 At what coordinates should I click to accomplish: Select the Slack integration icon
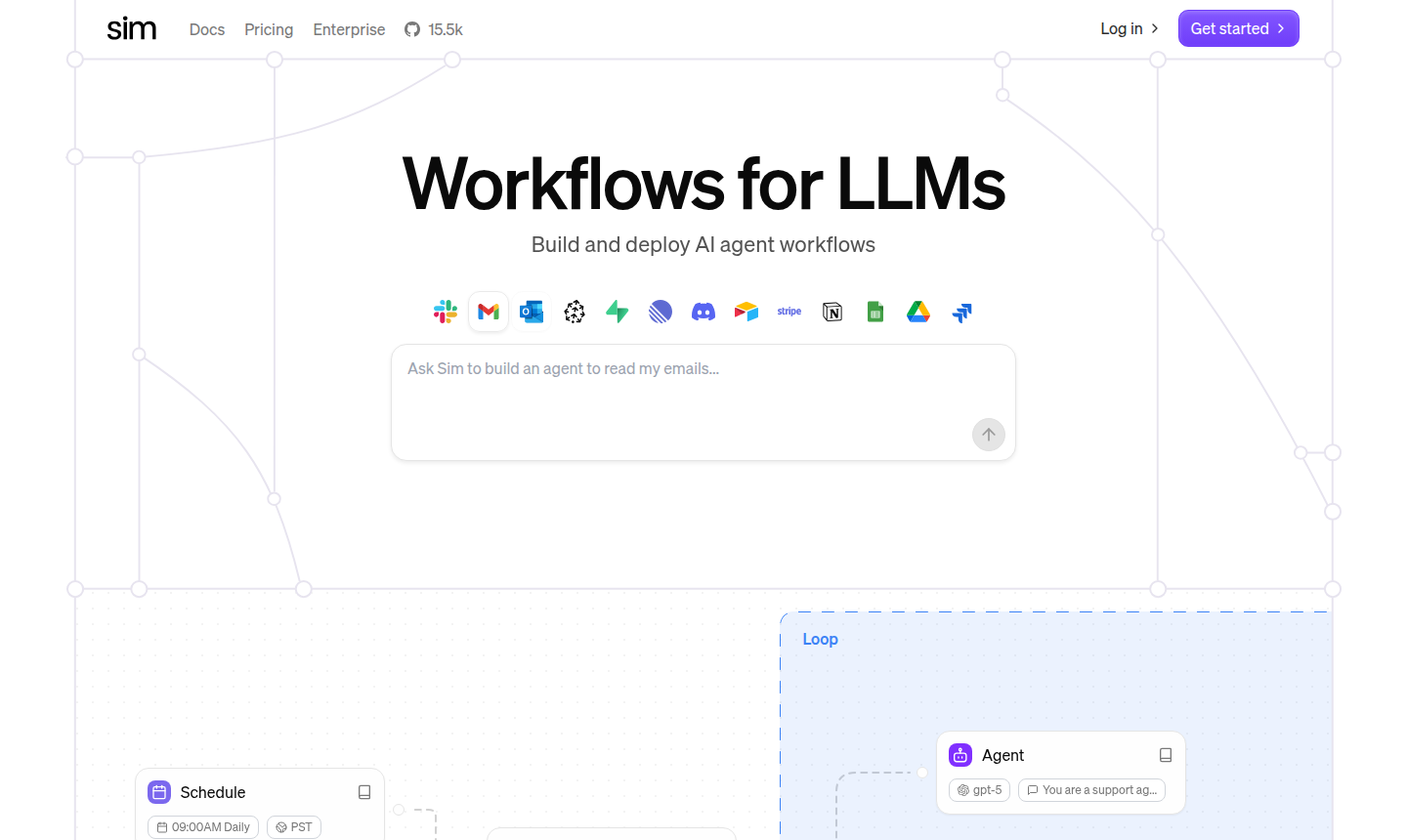pyautogui.click(x=446, y=312)
